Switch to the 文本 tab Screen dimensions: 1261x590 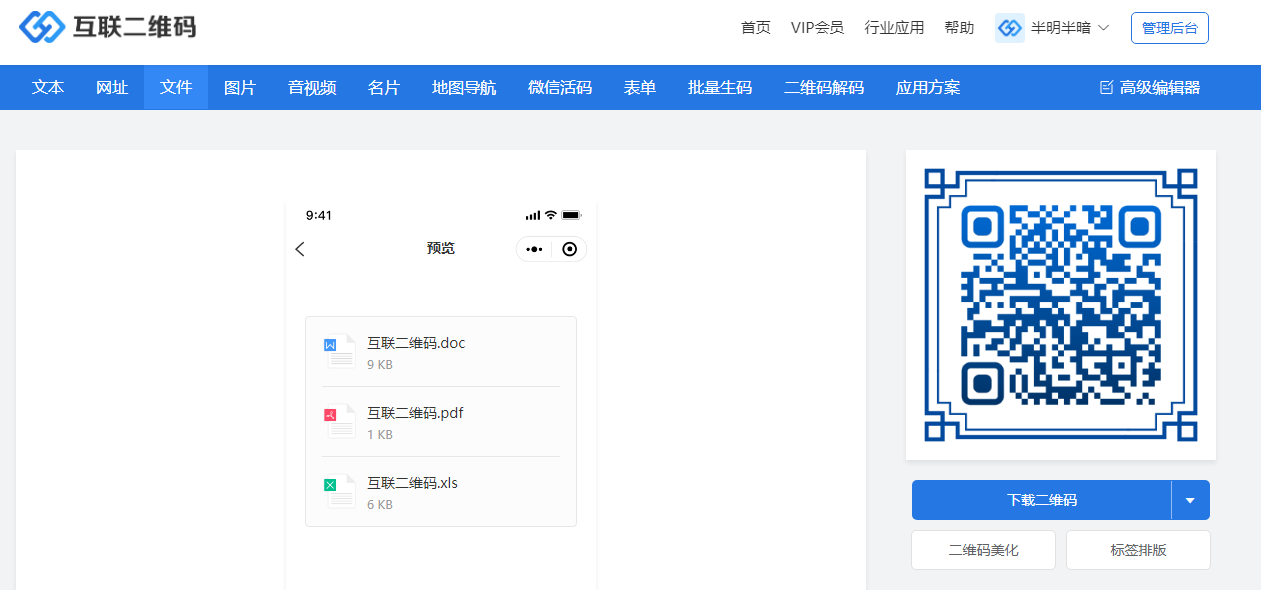pos(48,88)
